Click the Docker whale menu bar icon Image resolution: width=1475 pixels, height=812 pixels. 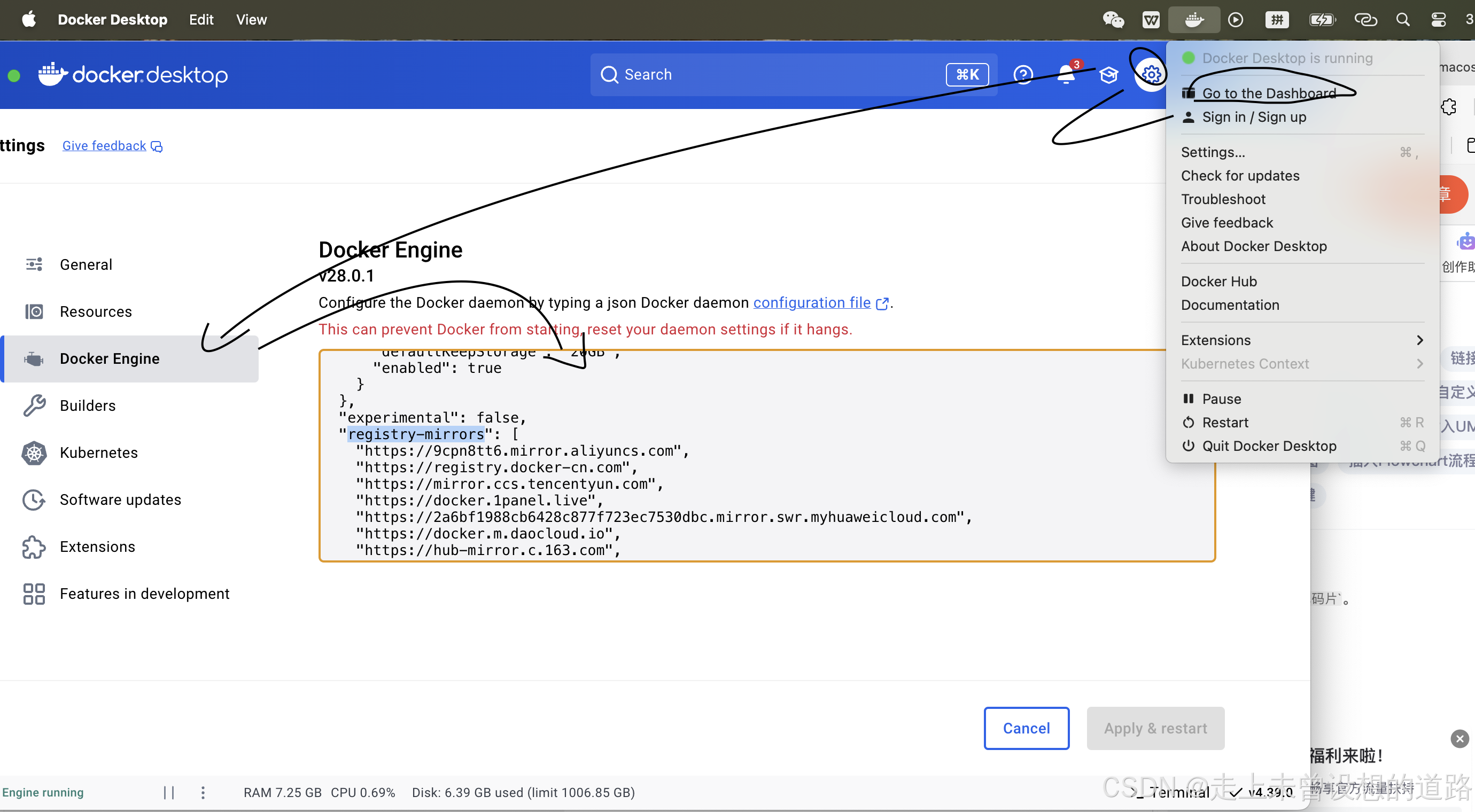click(x=1193, y=20)
